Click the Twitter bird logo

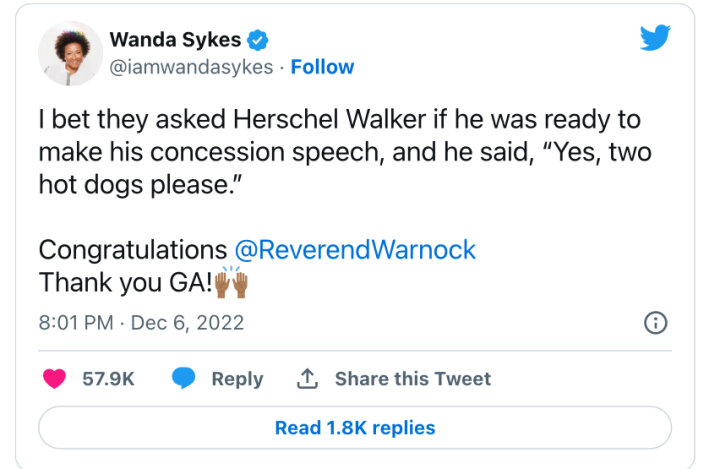(655, 39)
